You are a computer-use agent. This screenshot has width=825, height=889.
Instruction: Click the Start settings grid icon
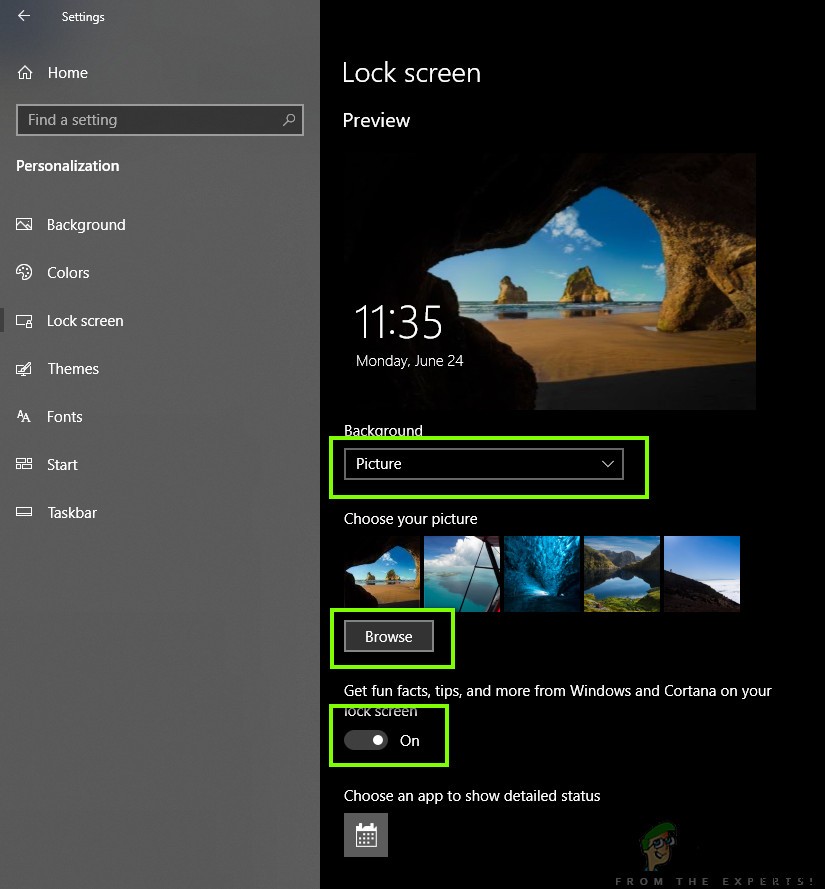point(23,464)
